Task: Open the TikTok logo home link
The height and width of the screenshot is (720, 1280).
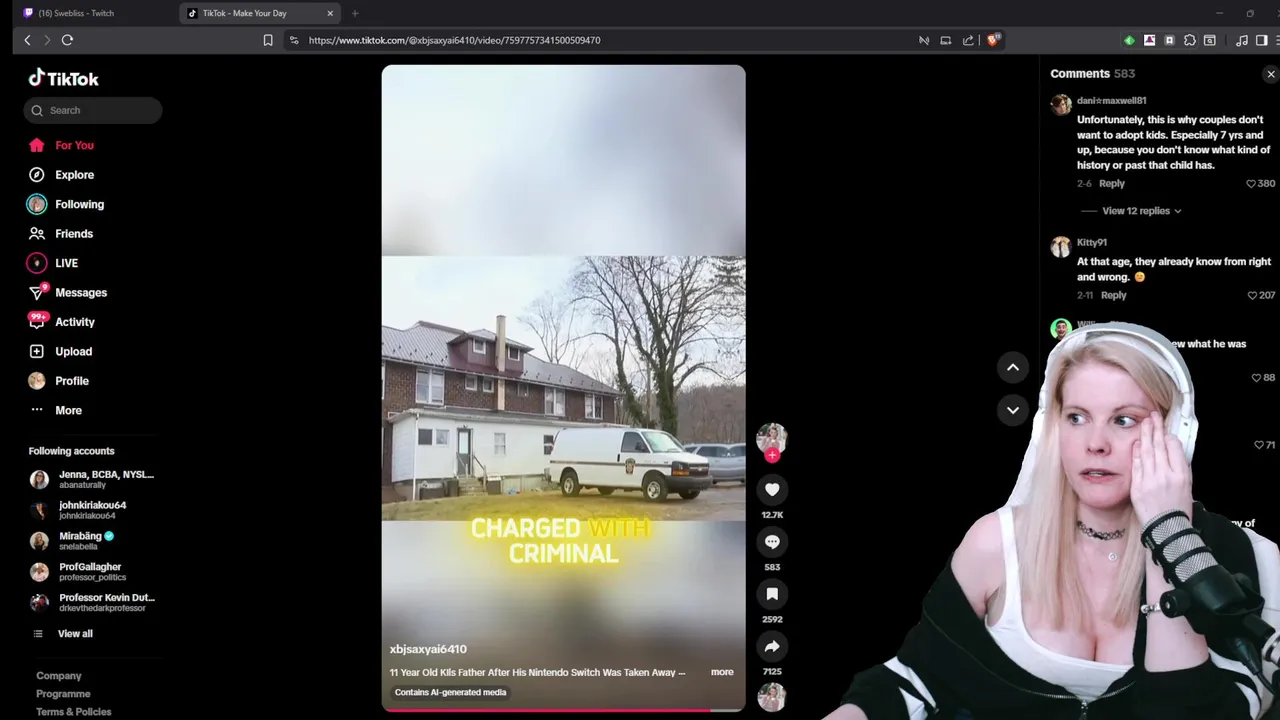Action: (x=63, y=78)
